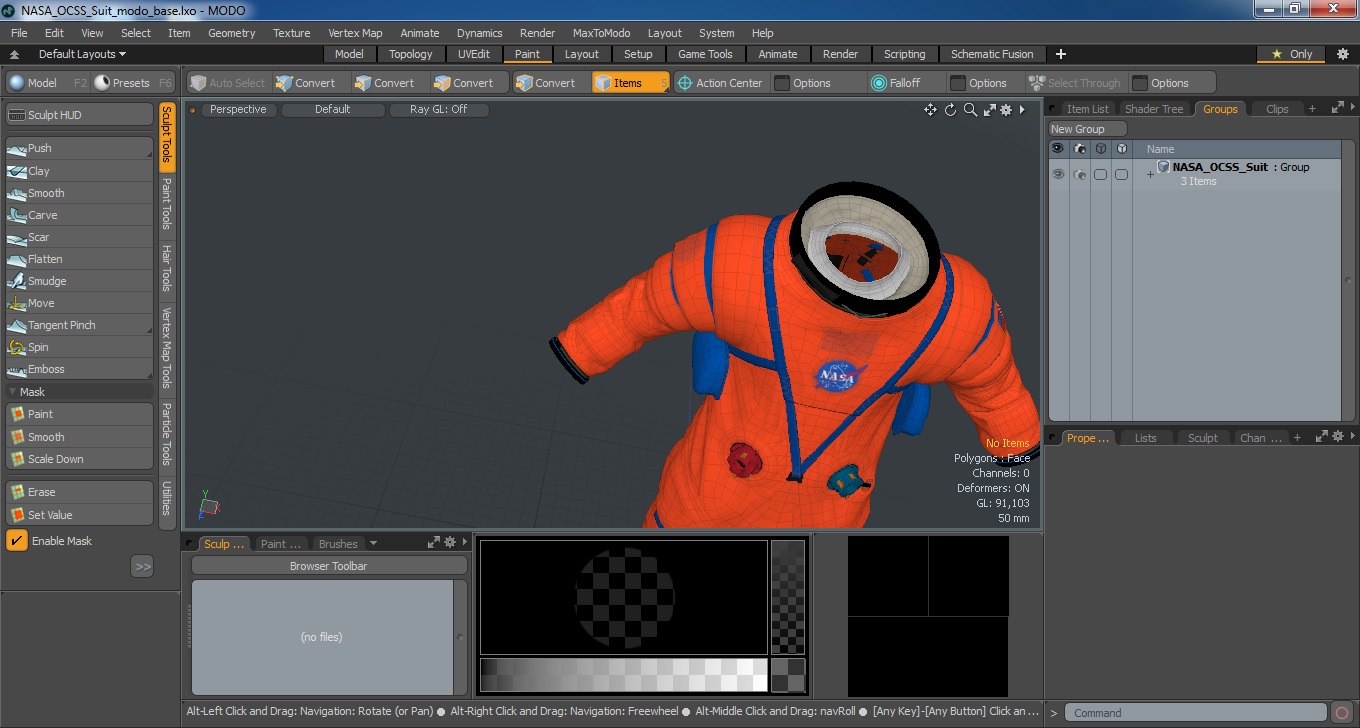Select the mask Erase tool

point(80,492)
